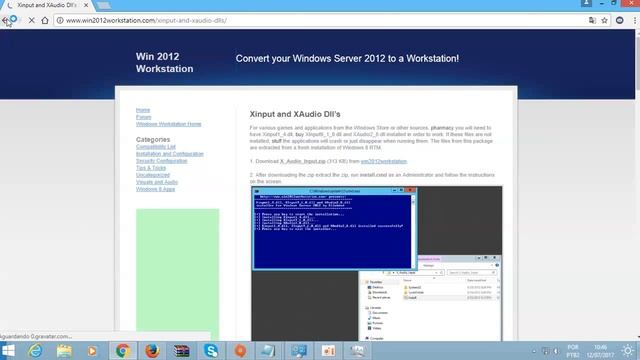
Task: Switch to Google Chrome taskbar icon
Action: pyautogui.click(x=122, y=351)
